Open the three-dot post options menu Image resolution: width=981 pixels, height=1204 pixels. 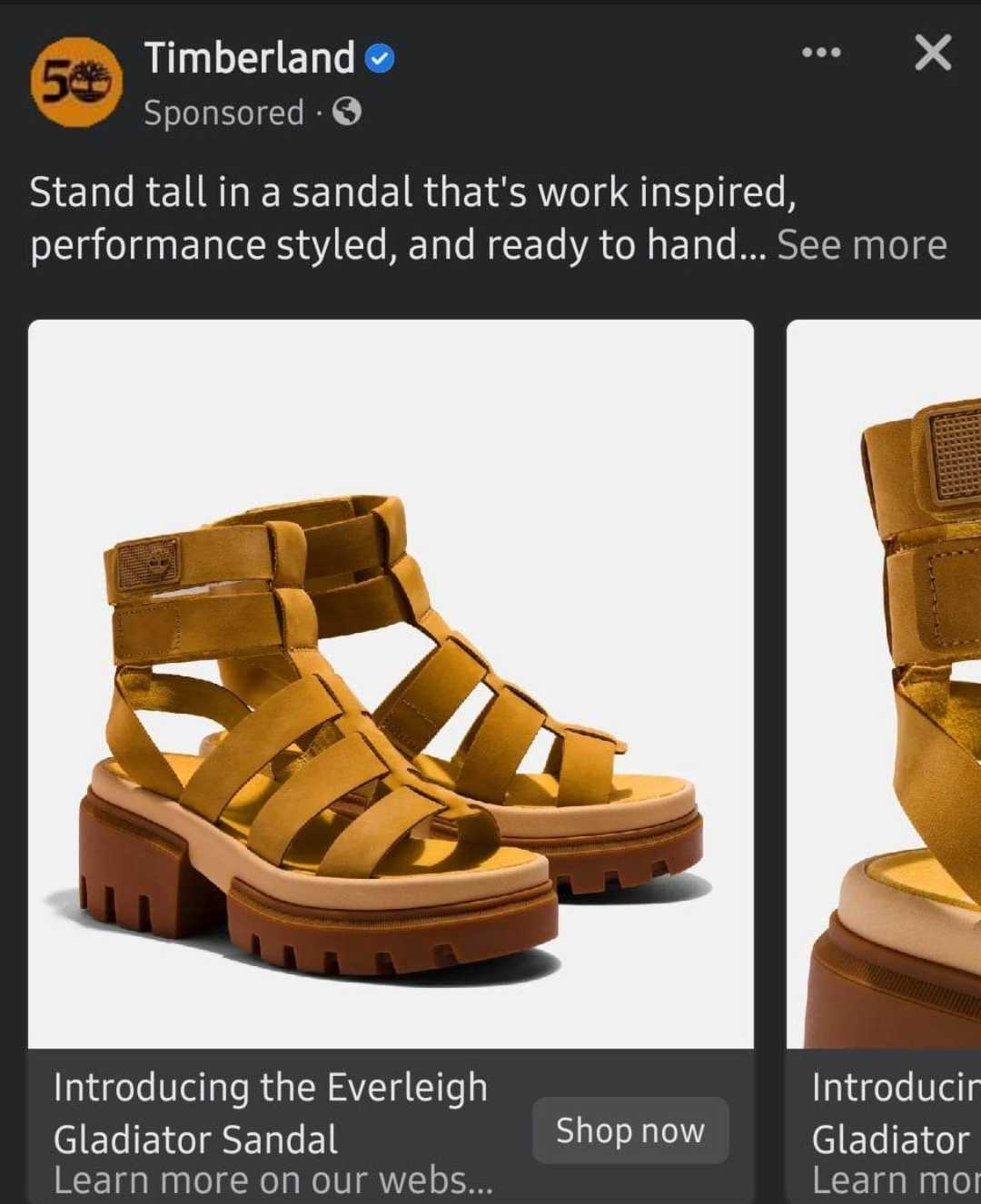coord(821,53)
